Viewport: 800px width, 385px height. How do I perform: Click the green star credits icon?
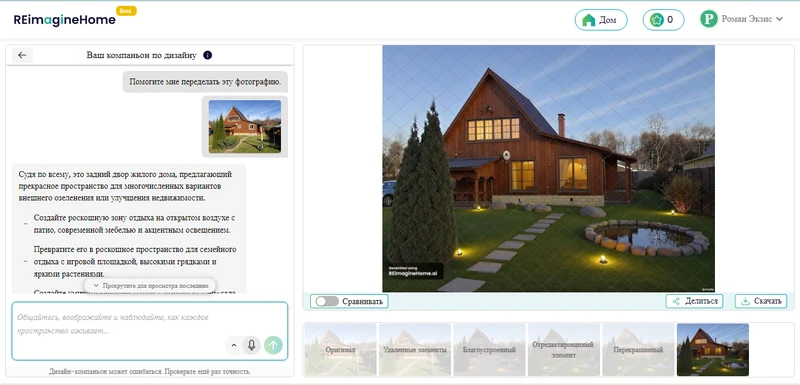pos(657,20)
